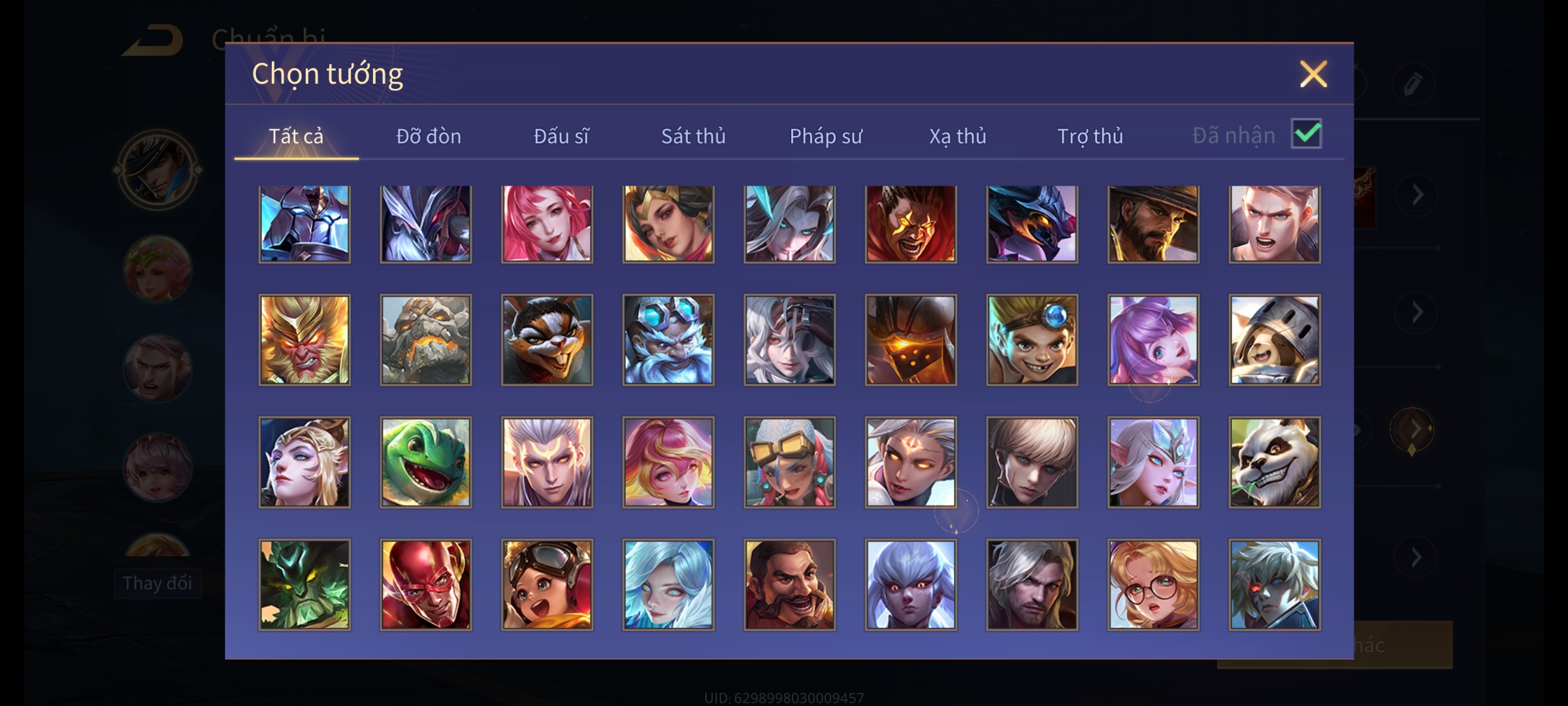Choose the red-masked Flash hero portrait
The image size is (1568, 706).
425,584
